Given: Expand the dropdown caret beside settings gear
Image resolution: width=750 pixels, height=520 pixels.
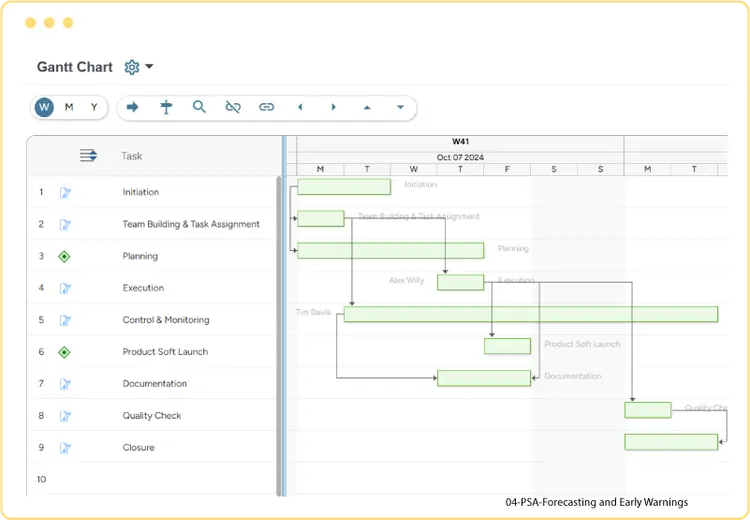Looking at the screenshot, I should (x=149, y=66).
